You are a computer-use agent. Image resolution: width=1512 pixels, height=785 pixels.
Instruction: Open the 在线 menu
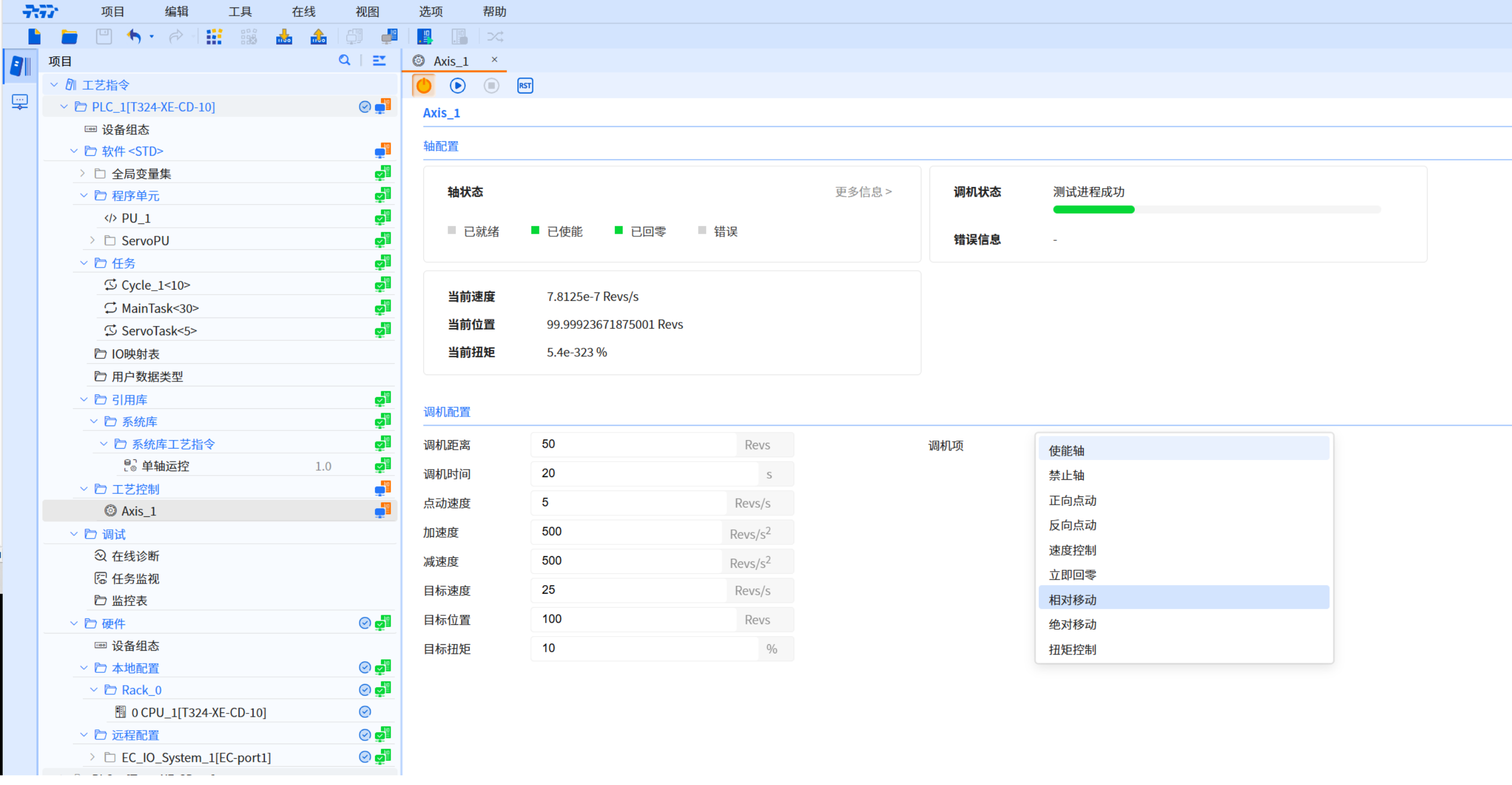pyautogui.click(x=304, y=12)
